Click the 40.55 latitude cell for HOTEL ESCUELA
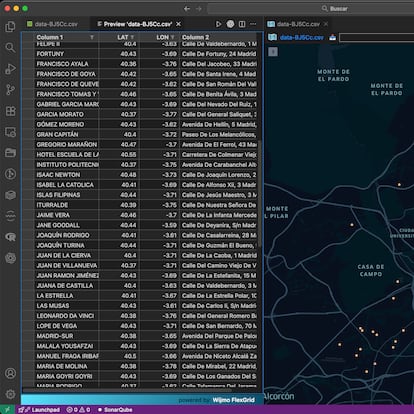414x414 pixels. pyautogui.click(x=119, y=155)
